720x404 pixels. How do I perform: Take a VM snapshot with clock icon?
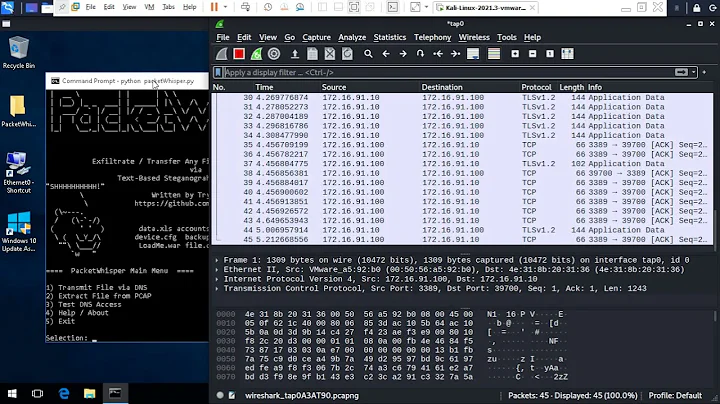(x=268, y=7)
